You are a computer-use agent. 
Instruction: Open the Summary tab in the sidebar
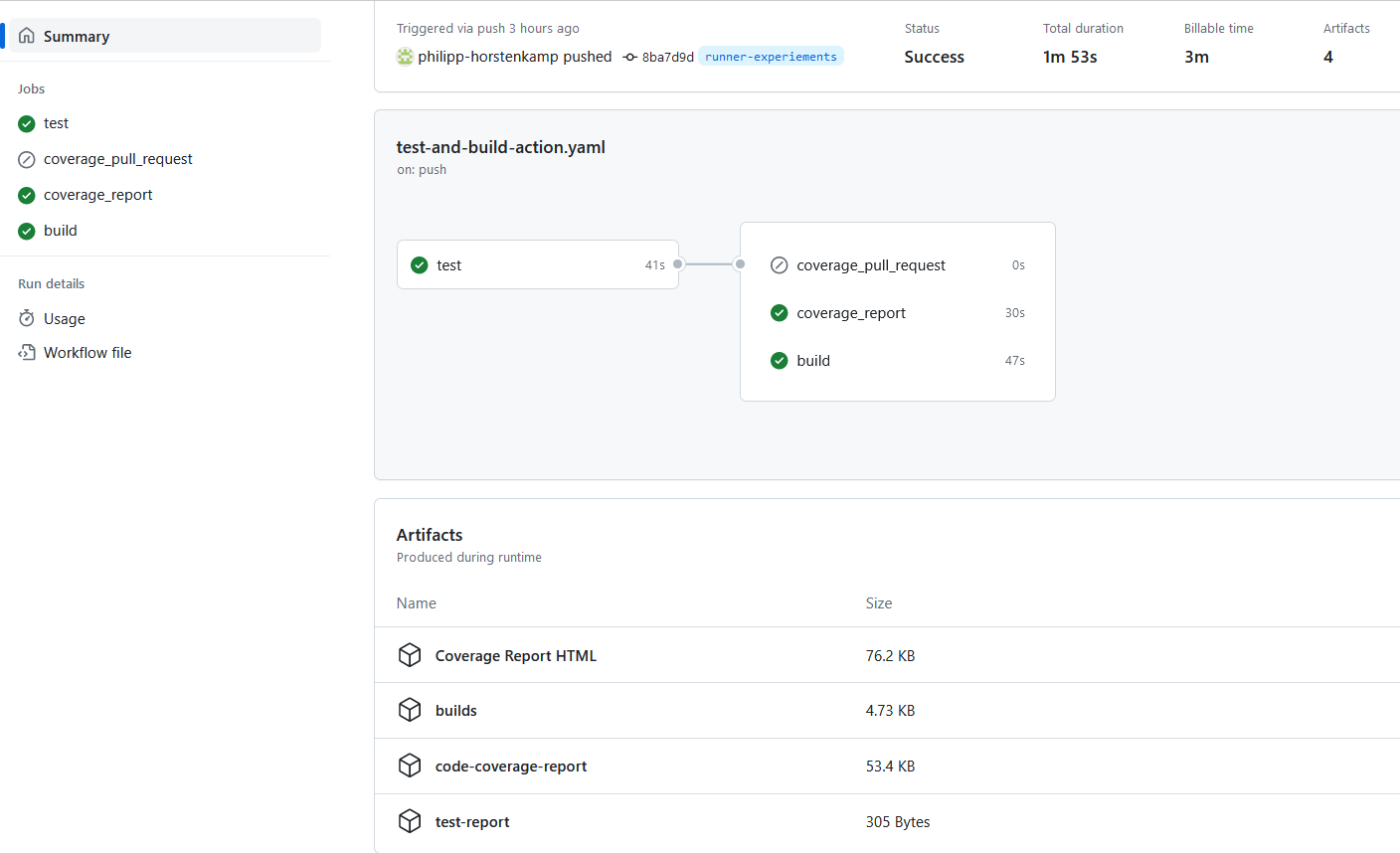click(x=77, y=37)
